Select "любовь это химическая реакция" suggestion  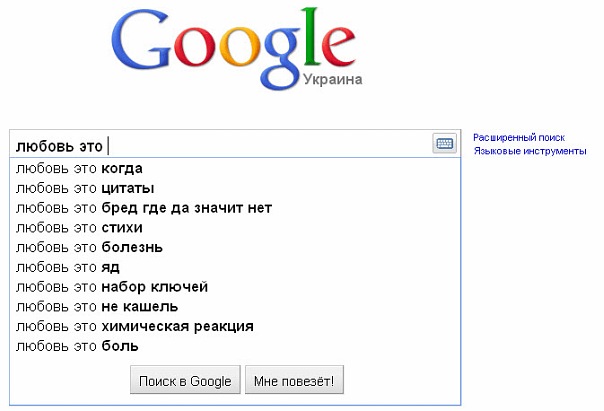click(134, 326)
